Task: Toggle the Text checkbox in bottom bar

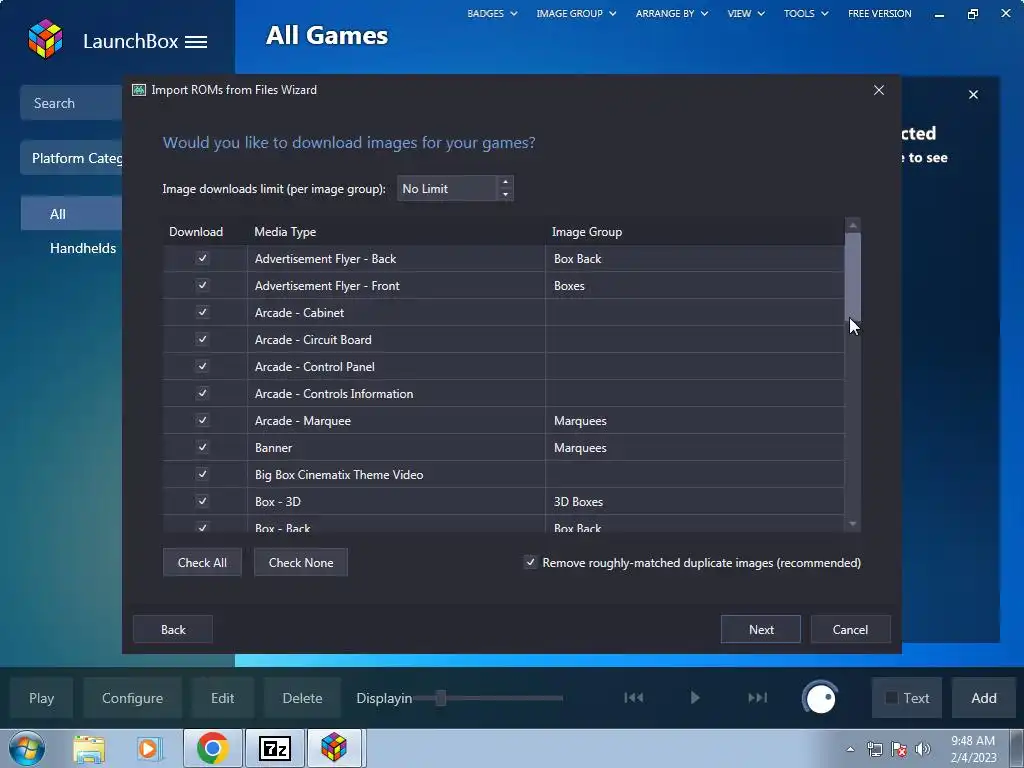Action: click(891, 698)
